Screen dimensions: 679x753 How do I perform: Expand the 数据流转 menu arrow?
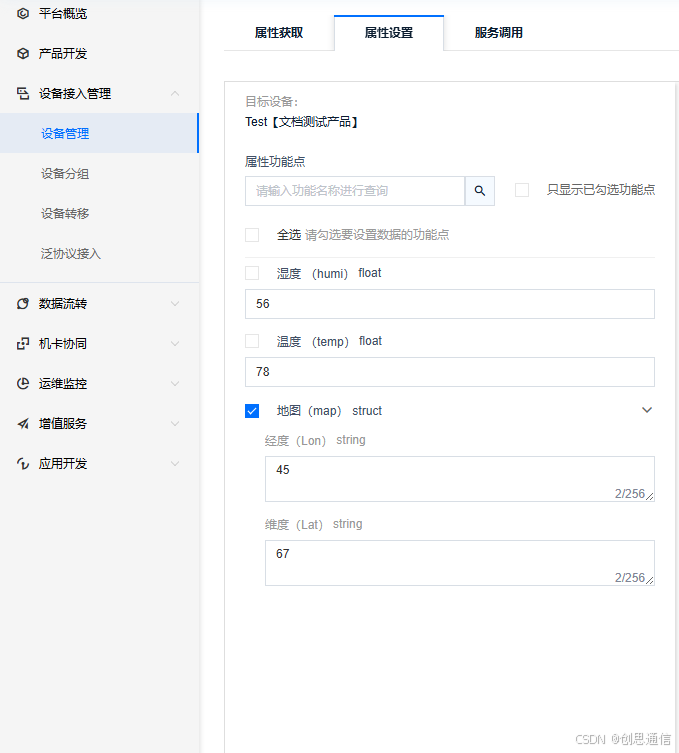(175, 304)
